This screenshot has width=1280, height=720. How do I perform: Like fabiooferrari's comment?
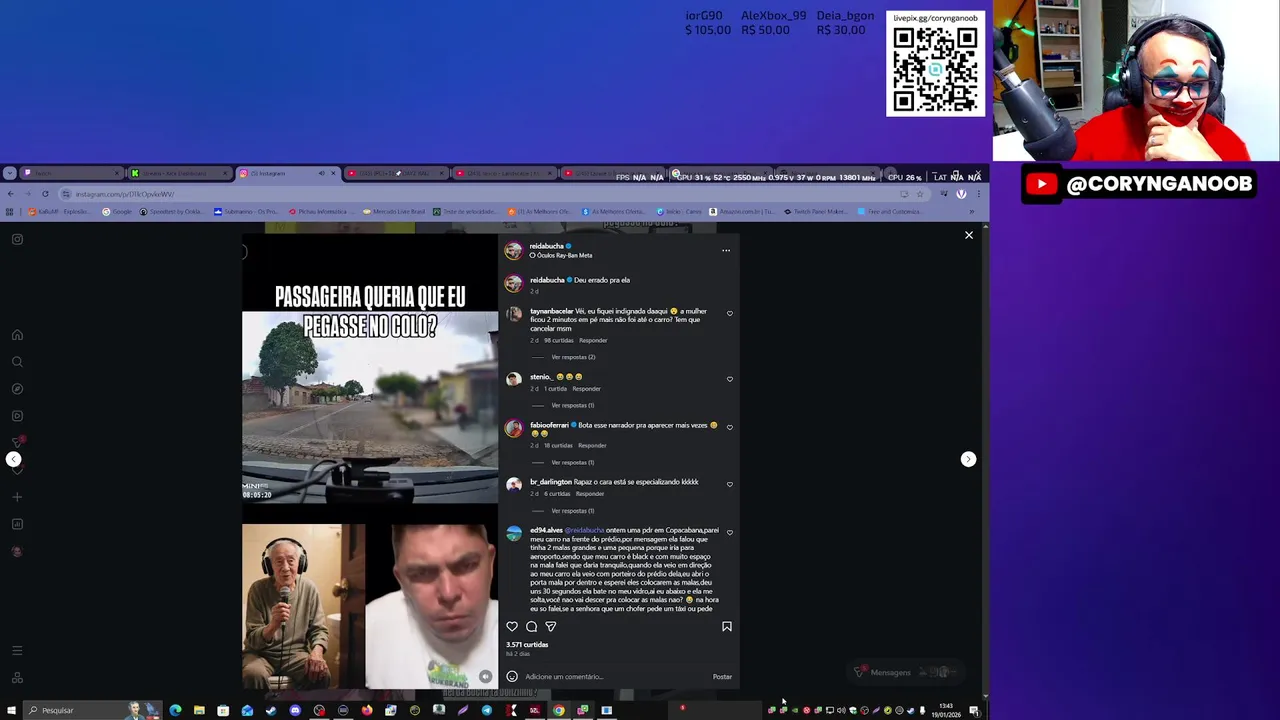coord(729,427)
